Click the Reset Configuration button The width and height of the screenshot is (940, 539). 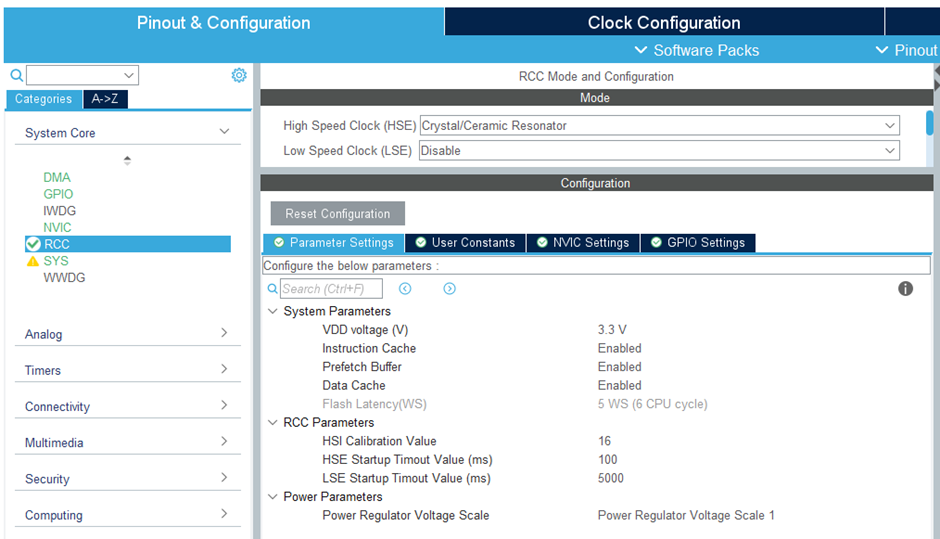point(338,213)
